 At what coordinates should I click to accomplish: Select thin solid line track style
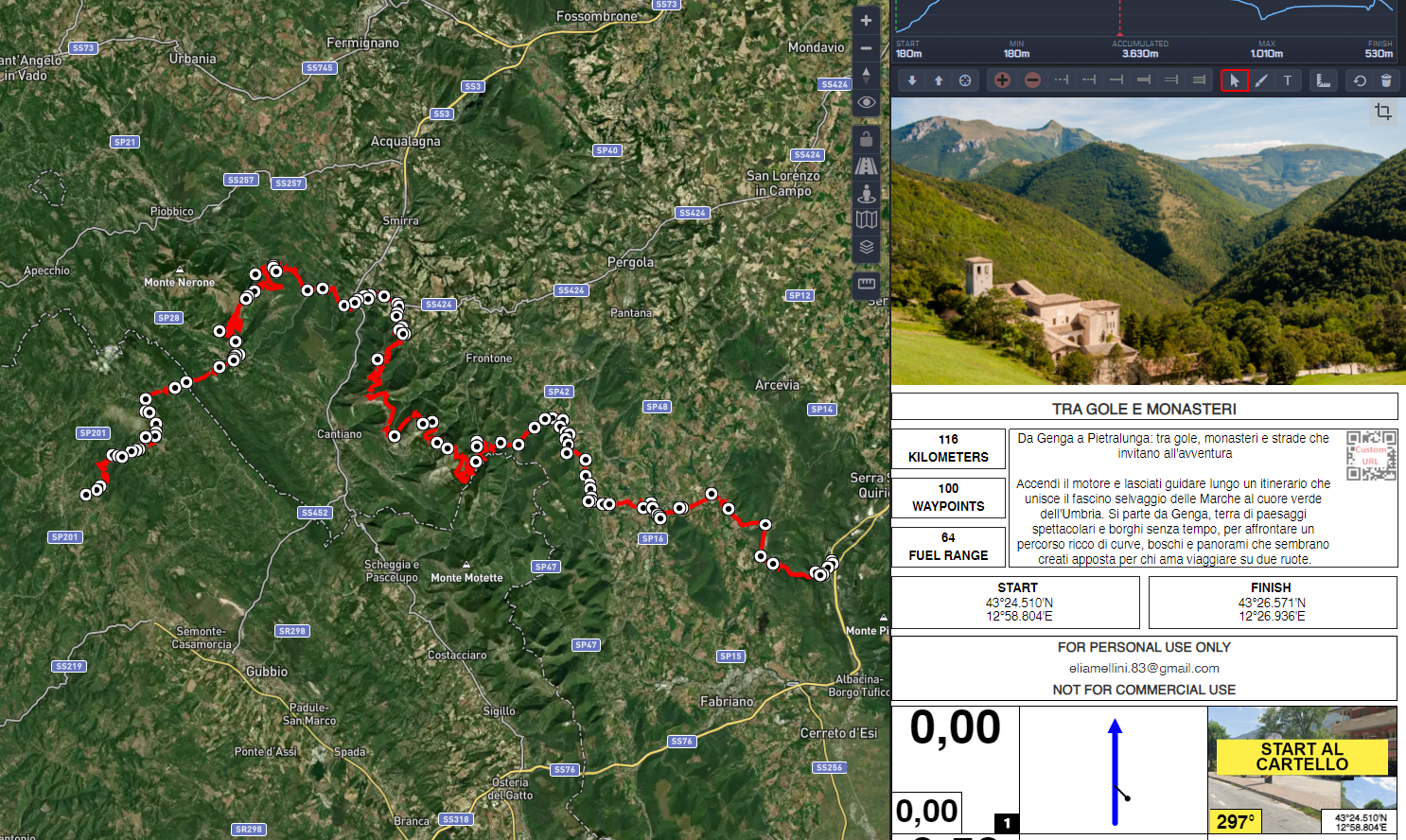click(x=1116, y=80)
